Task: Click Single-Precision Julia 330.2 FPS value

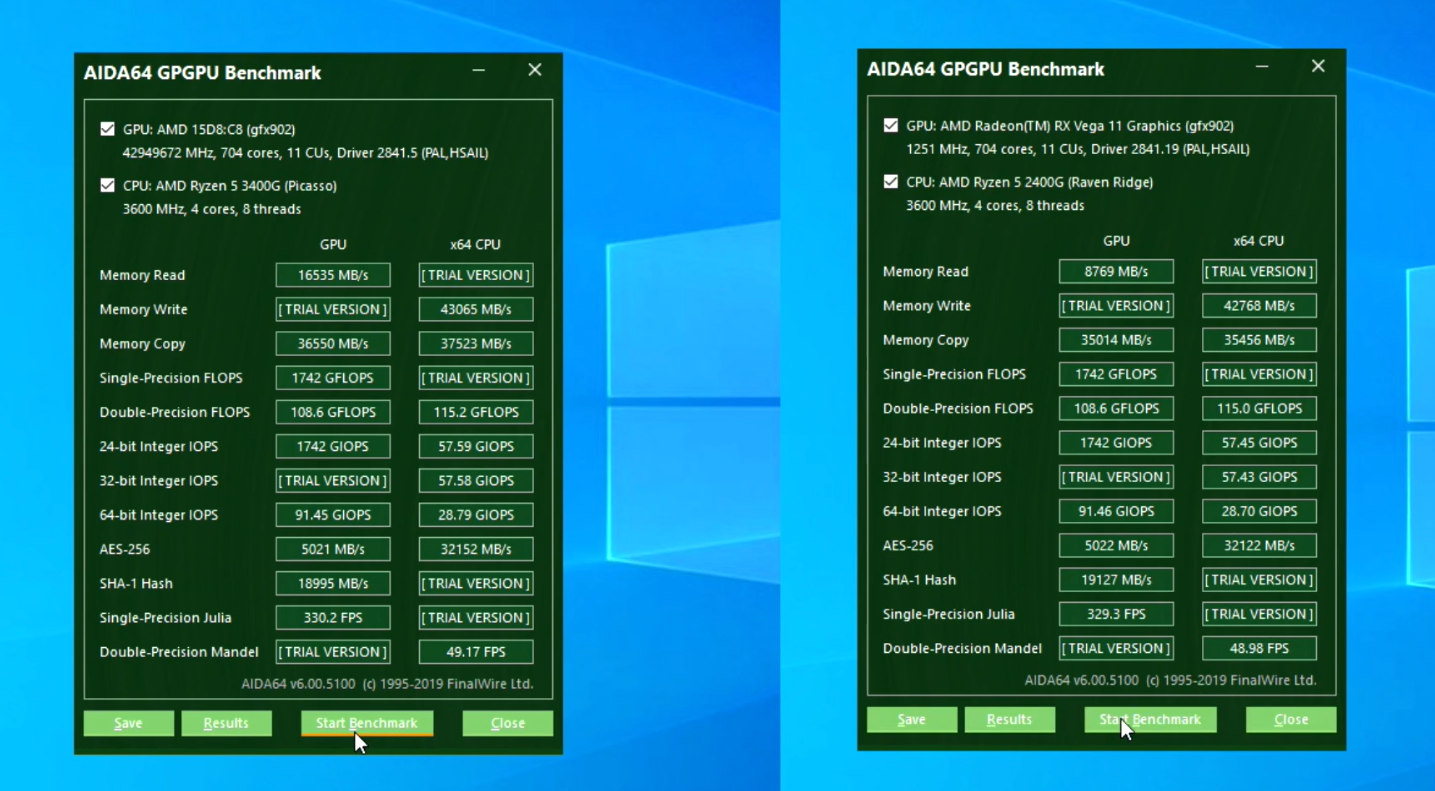Action: [x=333, y=617]
